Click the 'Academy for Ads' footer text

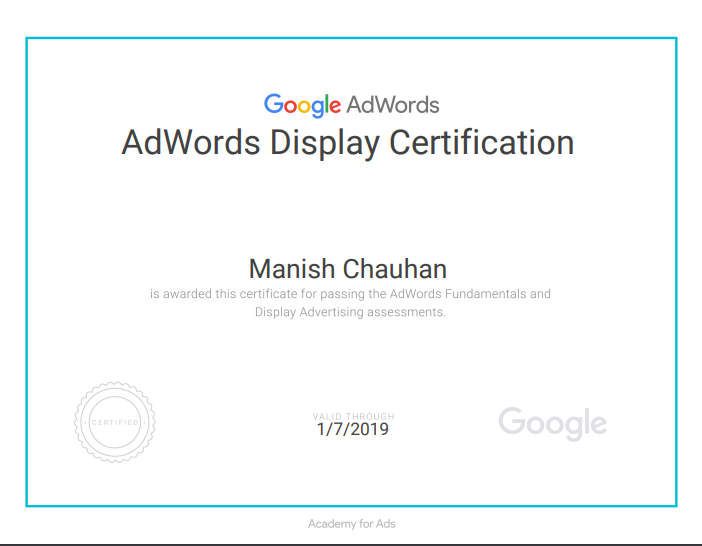point(351,524)
